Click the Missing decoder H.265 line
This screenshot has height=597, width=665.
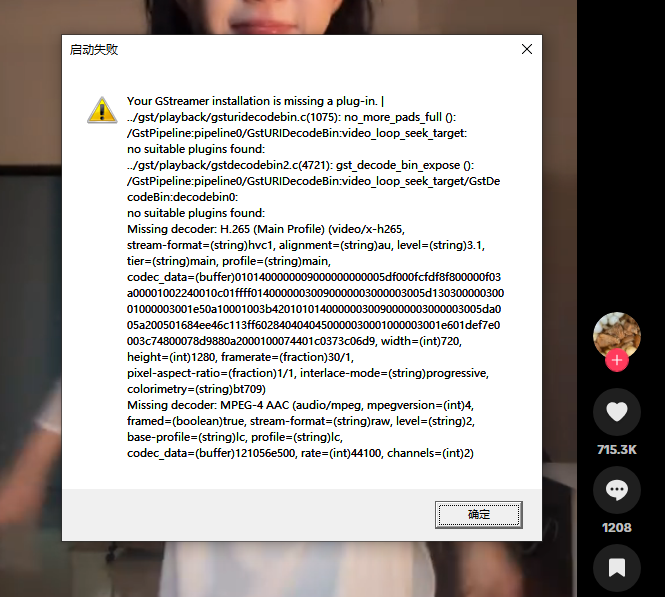pos(266,229)
